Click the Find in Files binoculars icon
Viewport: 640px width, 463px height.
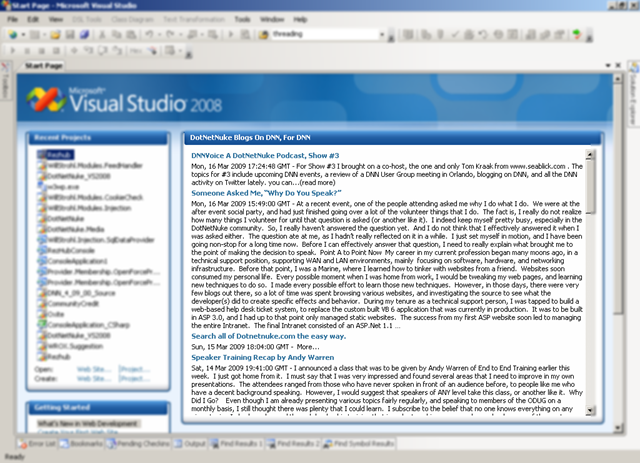tap(263, 35)
